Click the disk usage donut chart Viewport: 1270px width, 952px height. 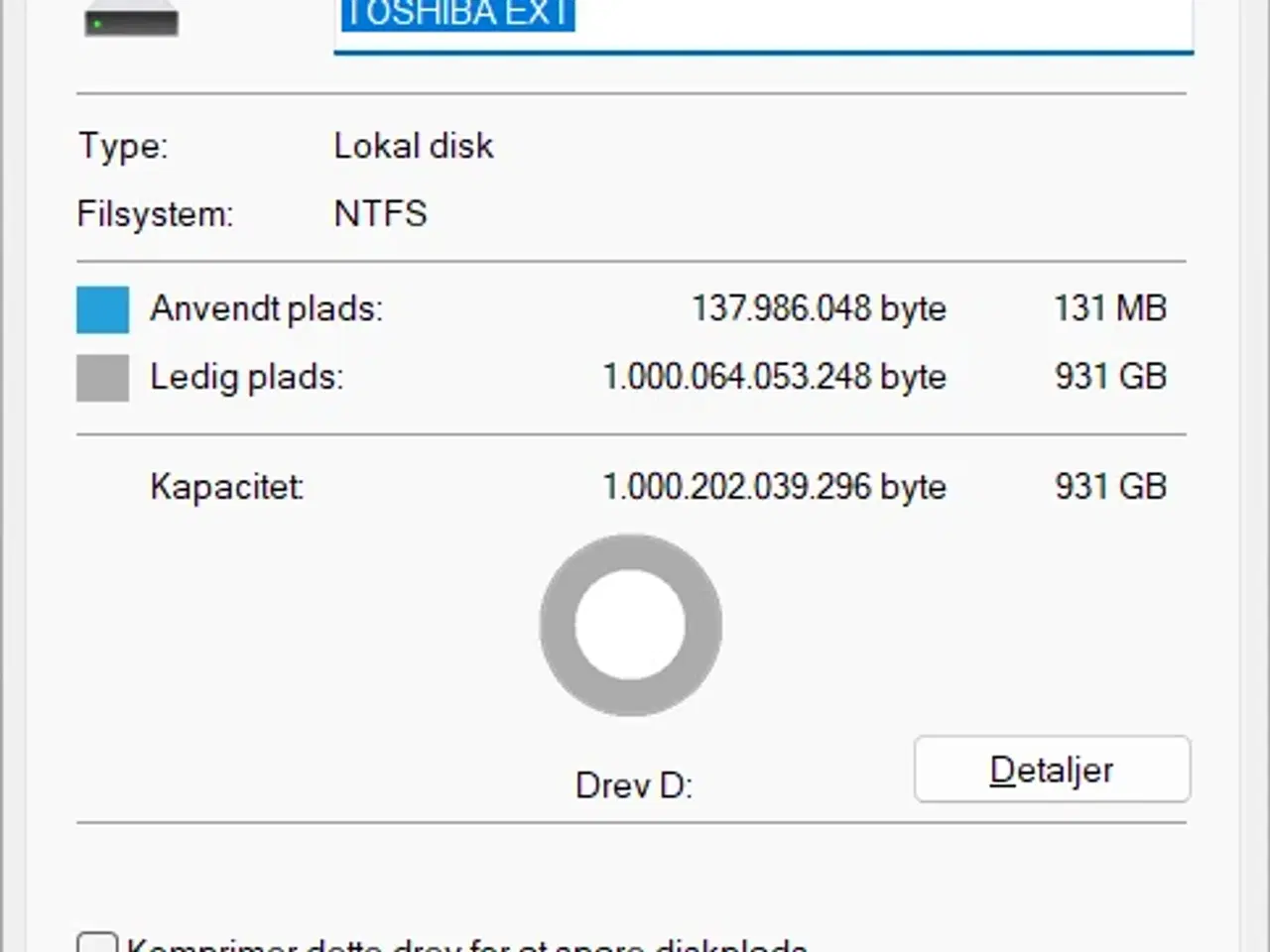point(631,625)
